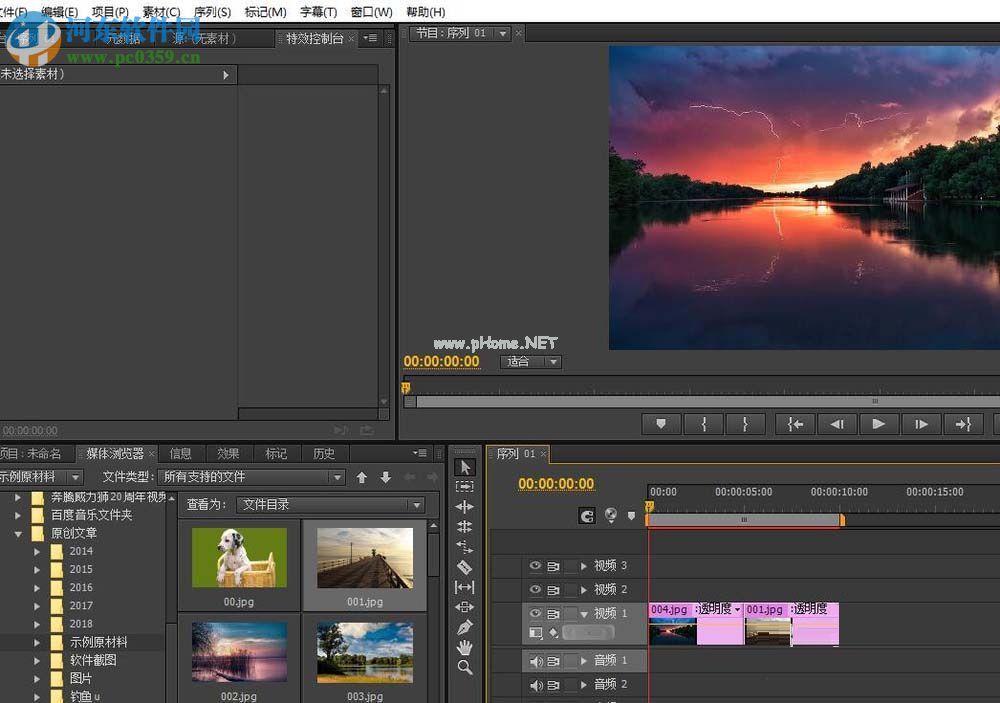Screen dimensions: 1000x703
Task: Open the 适合 zoom level dropdown
Action: [x=530, y=362]
